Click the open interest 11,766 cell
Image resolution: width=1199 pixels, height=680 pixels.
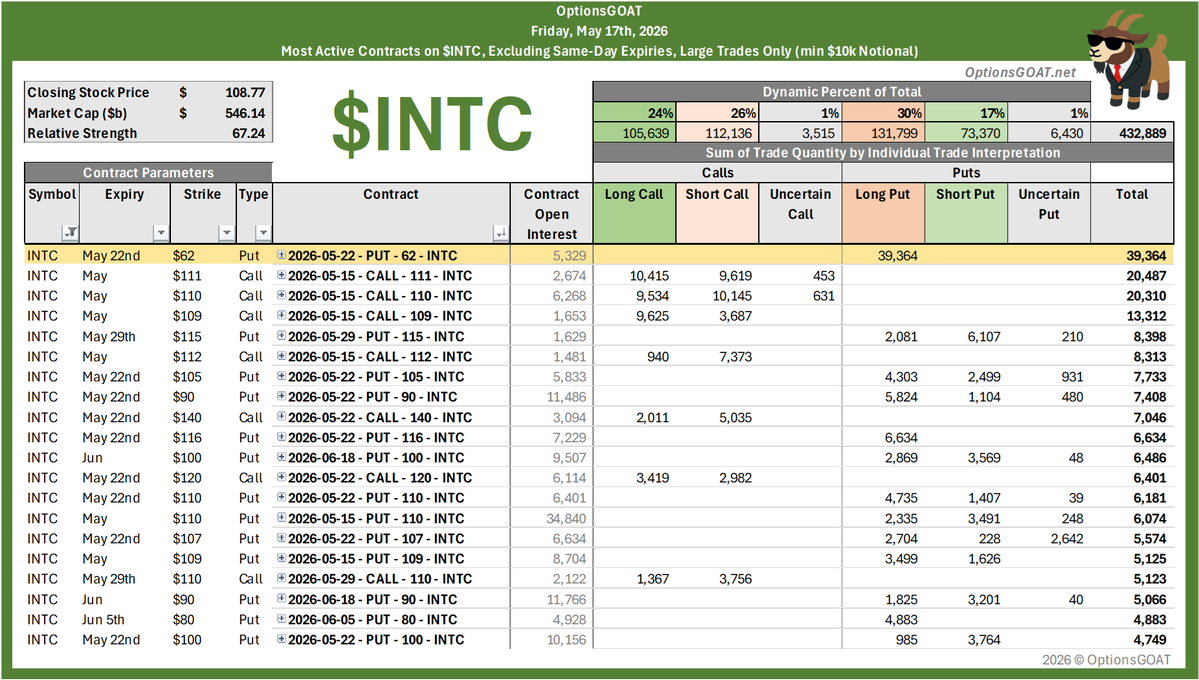566,599
